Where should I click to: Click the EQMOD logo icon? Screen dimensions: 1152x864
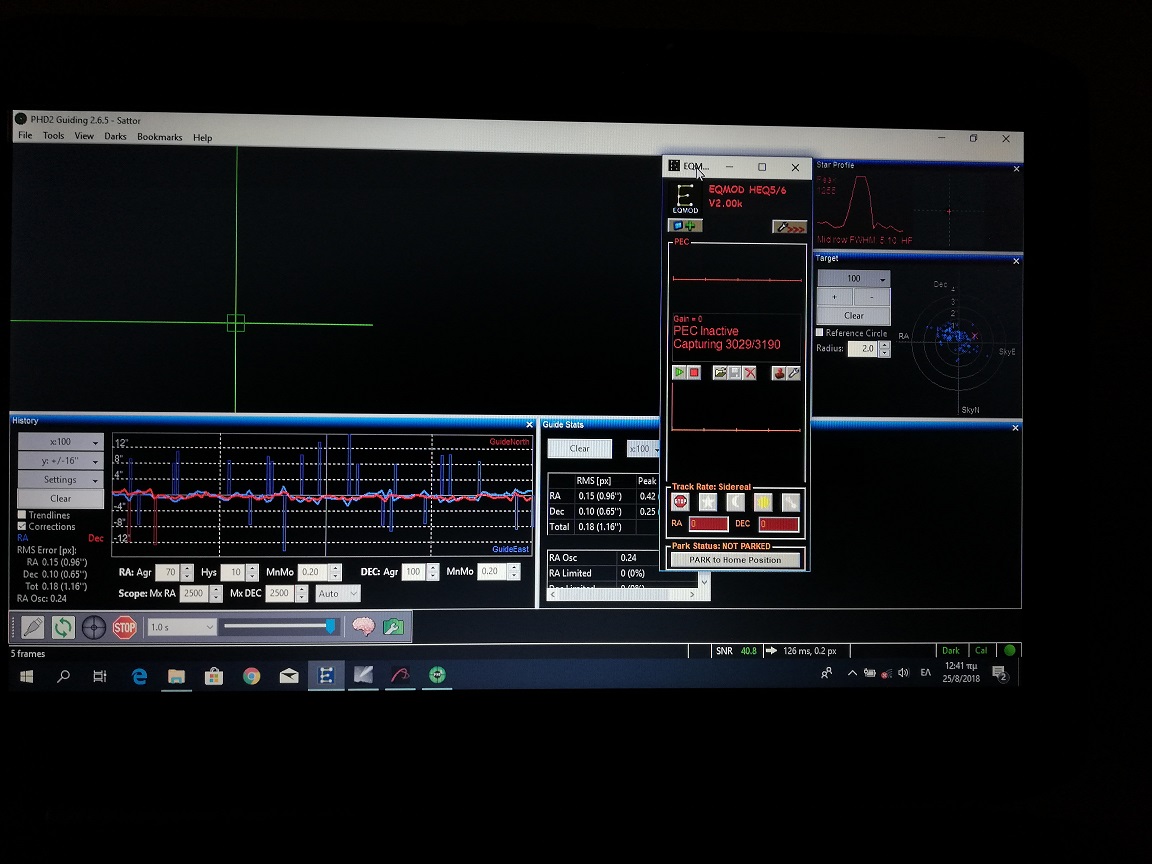tap(685, 198)
